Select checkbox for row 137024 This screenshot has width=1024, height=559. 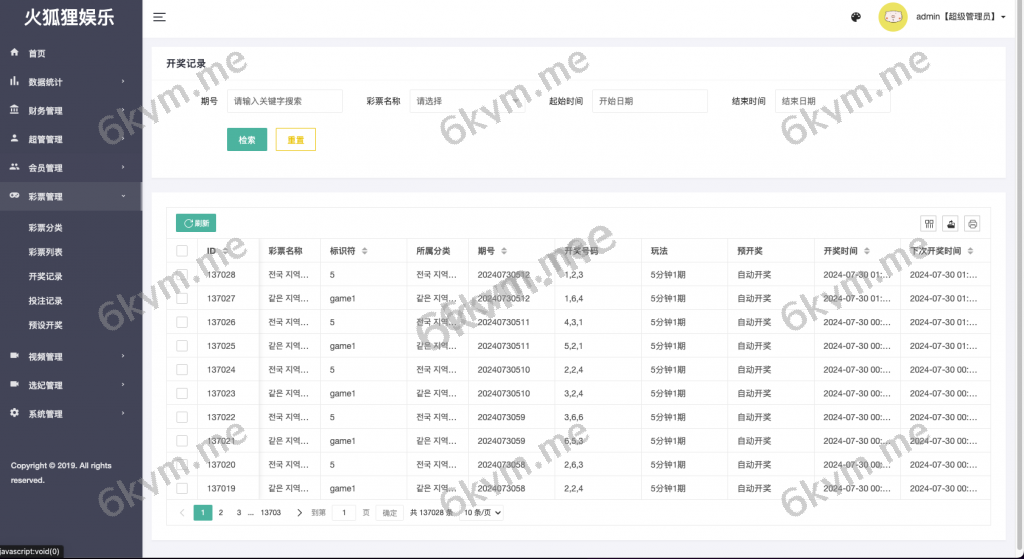point(182,369)
